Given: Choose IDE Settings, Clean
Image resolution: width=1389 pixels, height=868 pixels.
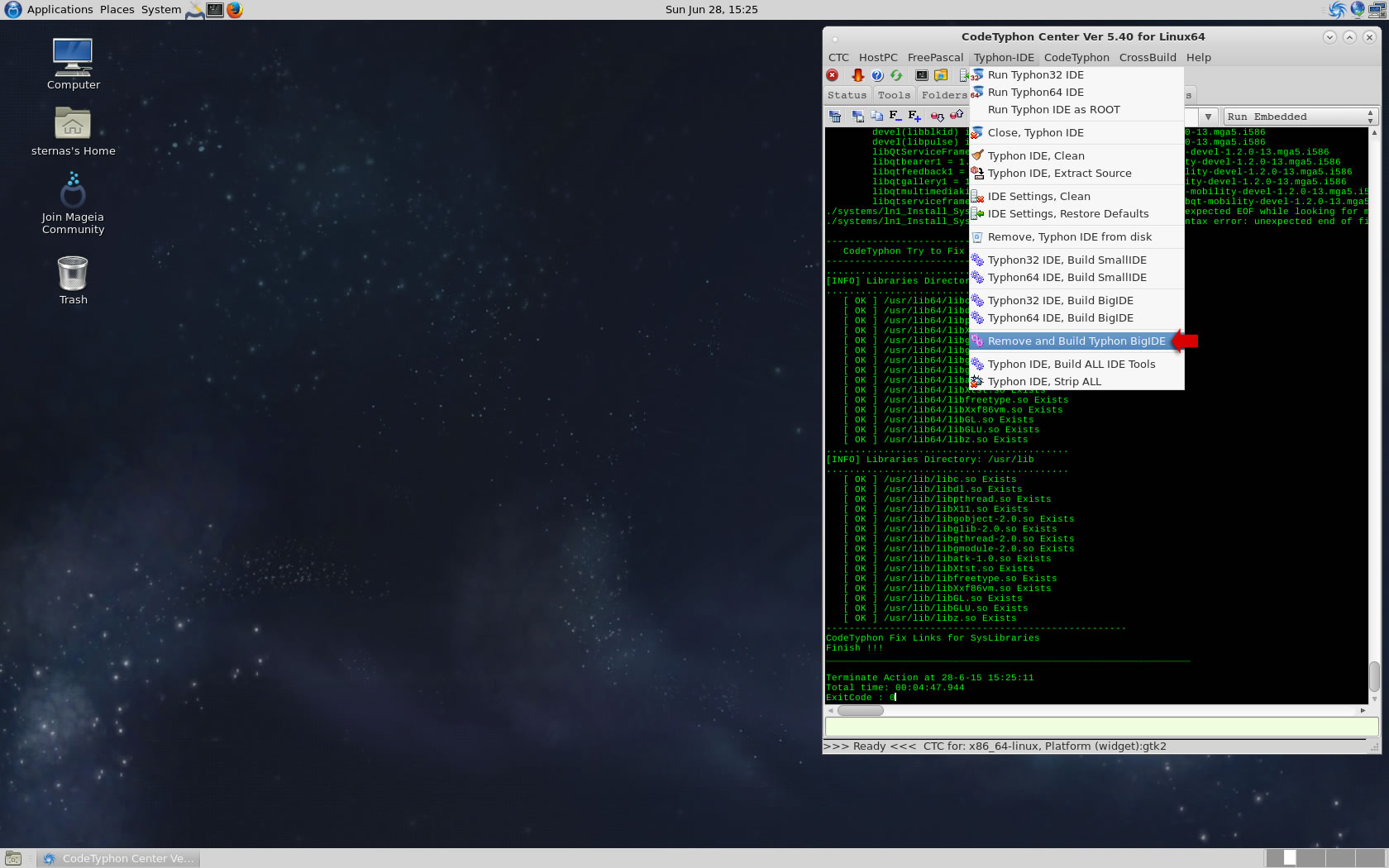Looking at the screenshot, I should 1076,197.
